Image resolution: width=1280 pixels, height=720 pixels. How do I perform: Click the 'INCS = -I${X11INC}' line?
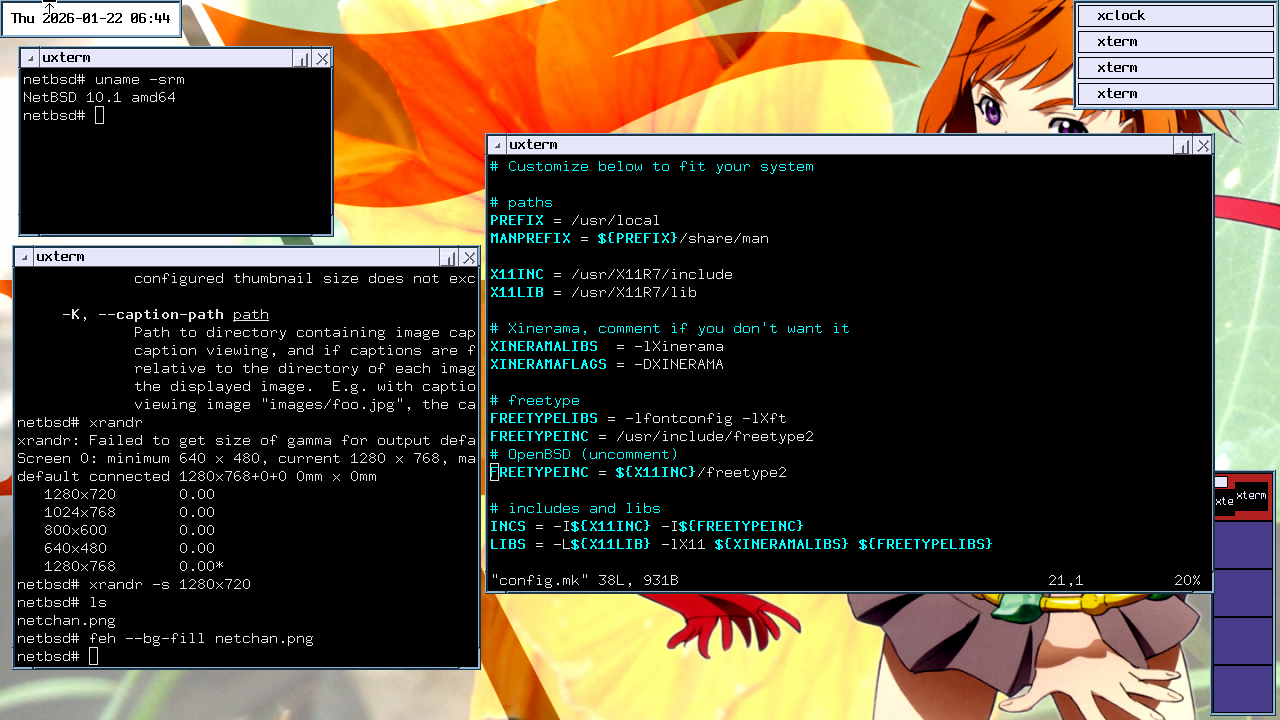coord(647,527)
